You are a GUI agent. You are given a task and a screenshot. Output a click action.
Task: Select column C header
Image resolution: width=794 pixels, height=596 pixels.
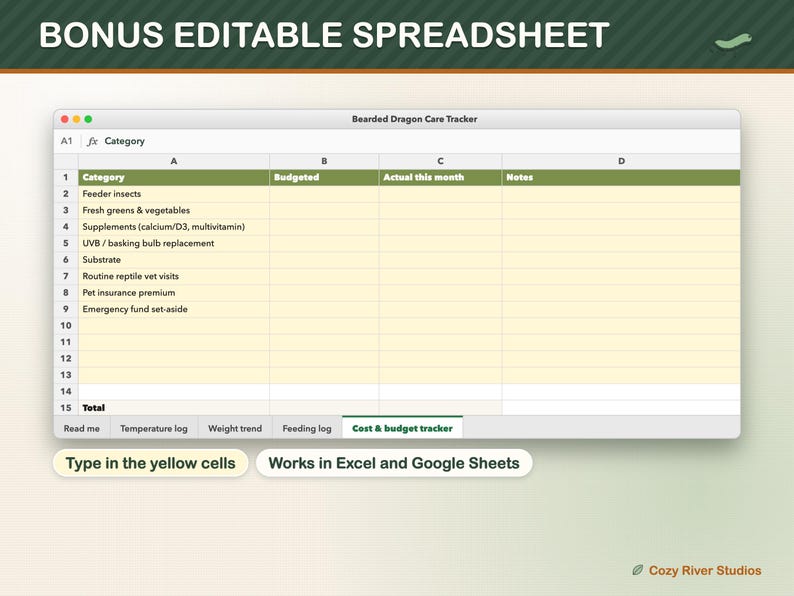(x=441, y=161)
